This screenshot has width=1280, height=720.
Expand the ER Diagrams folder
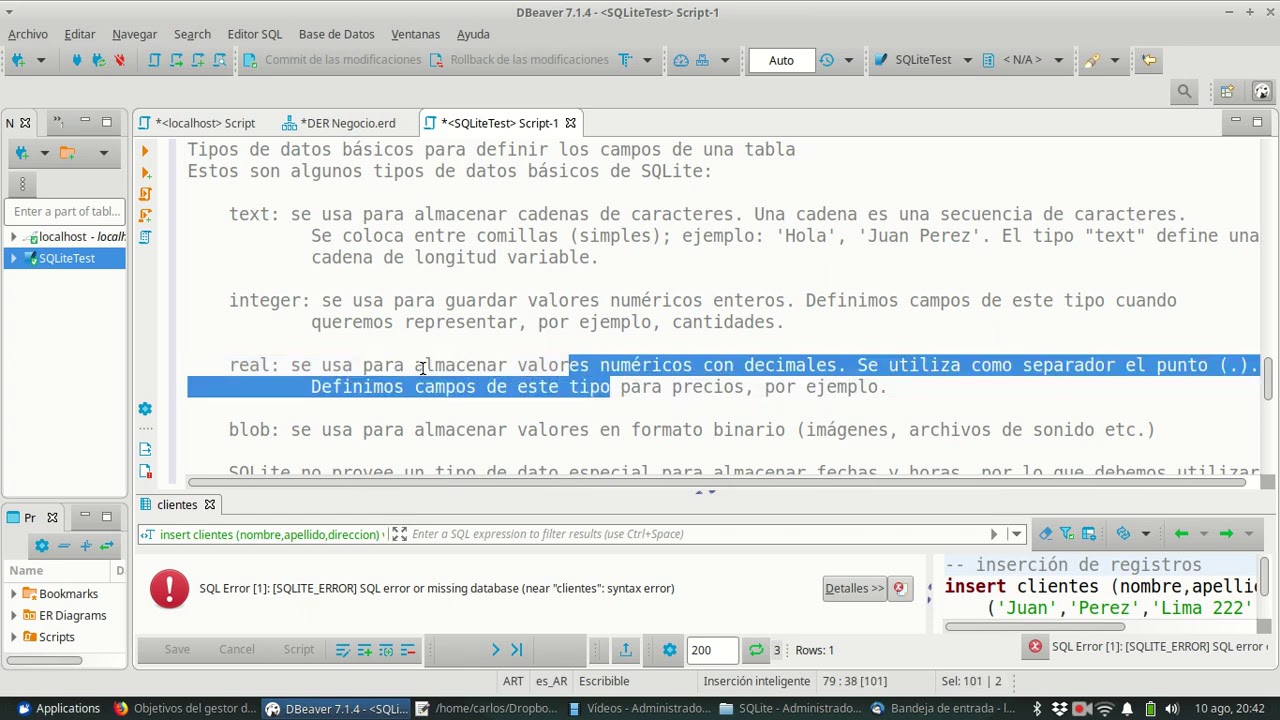[x=14, y=616]
